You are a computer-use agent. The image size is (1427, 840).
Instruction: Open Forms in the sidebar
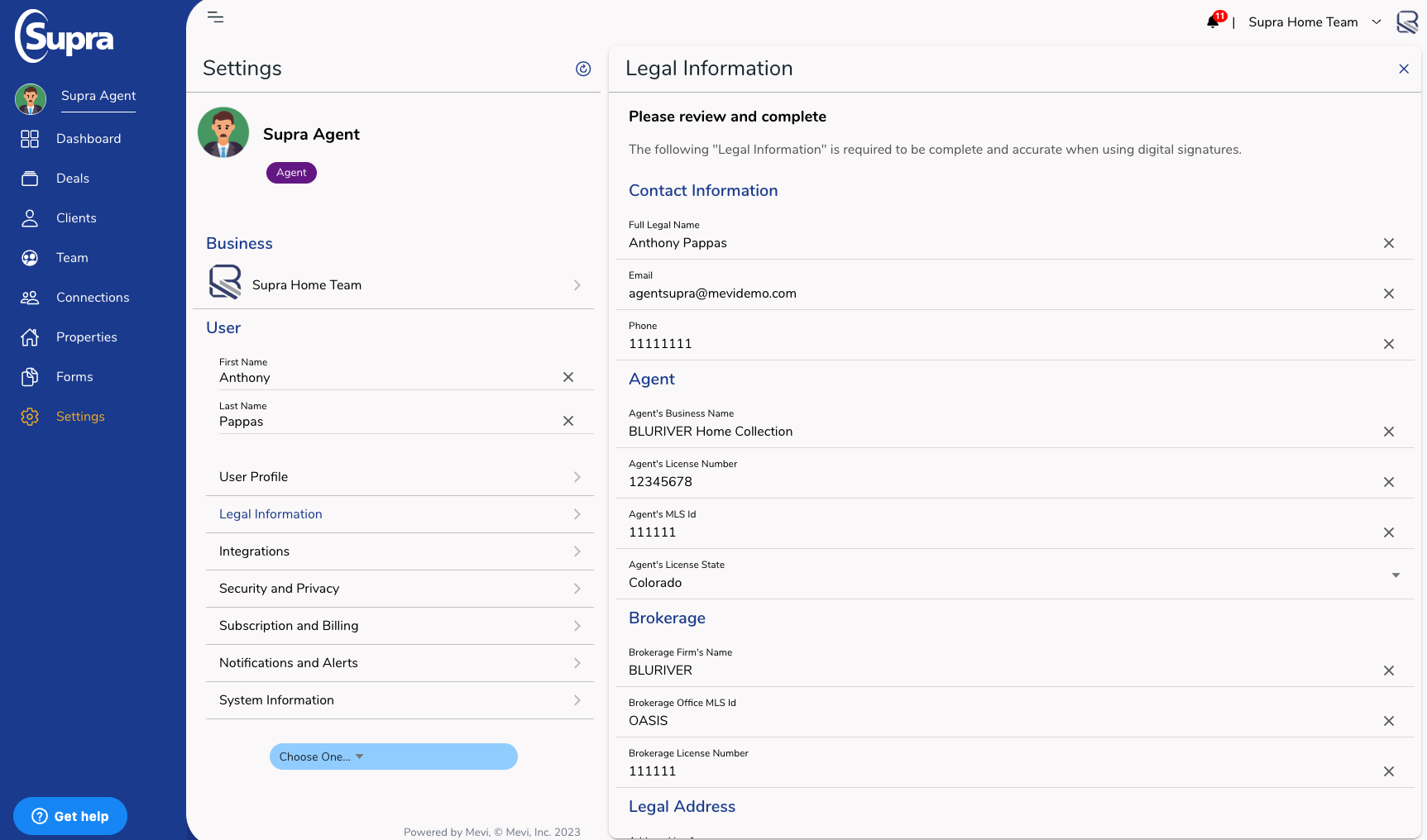click(74, 377)
